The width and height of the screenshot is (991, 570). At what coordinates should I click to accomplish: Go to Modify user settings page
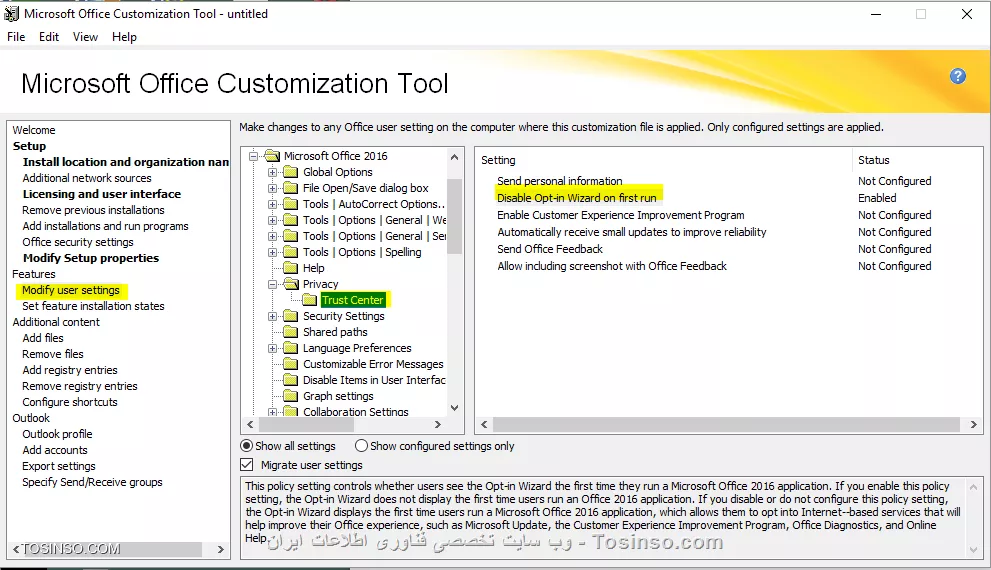[x=71, y=290]
